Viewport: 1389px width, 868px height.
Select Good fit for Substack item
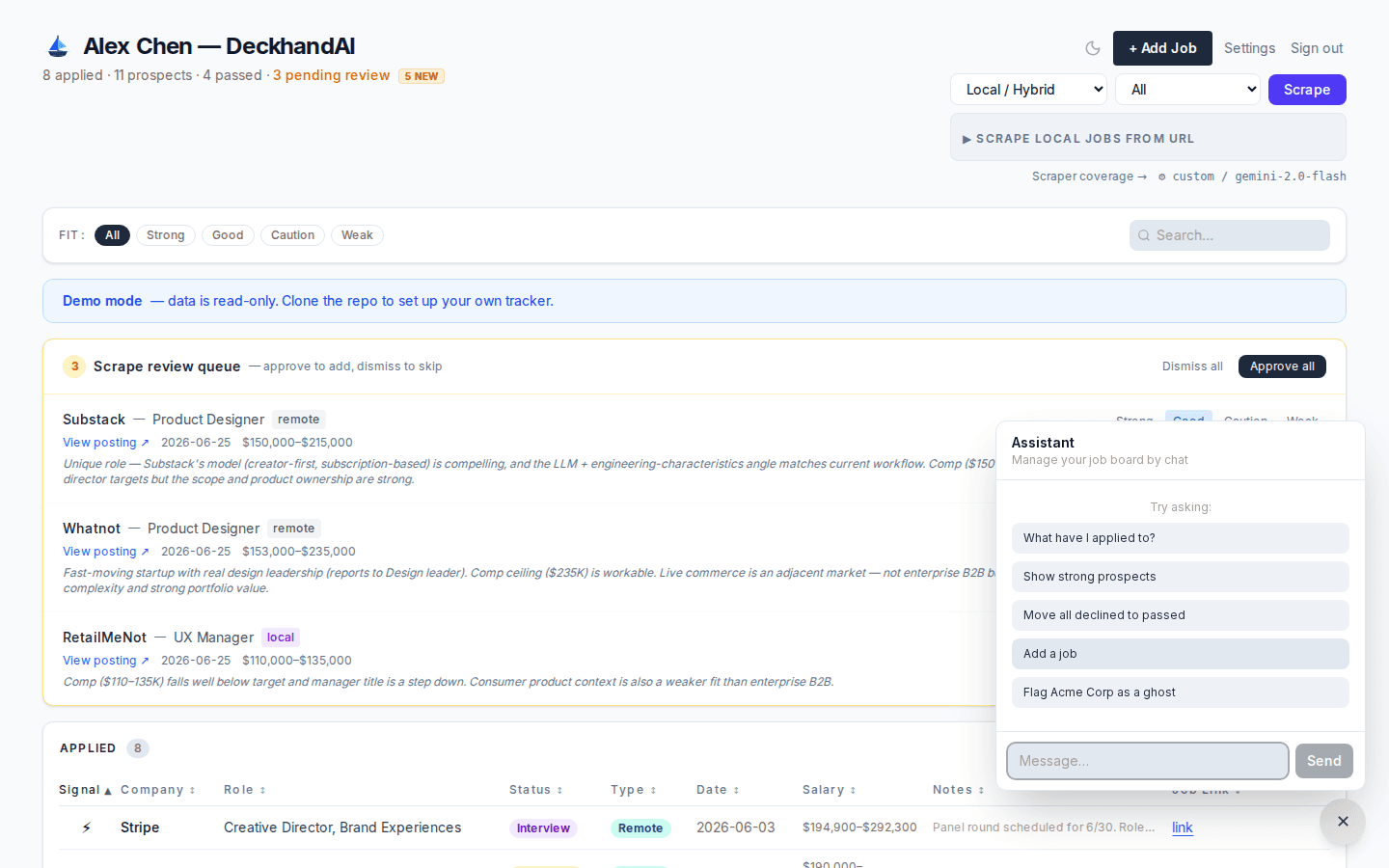point(1188,417)
